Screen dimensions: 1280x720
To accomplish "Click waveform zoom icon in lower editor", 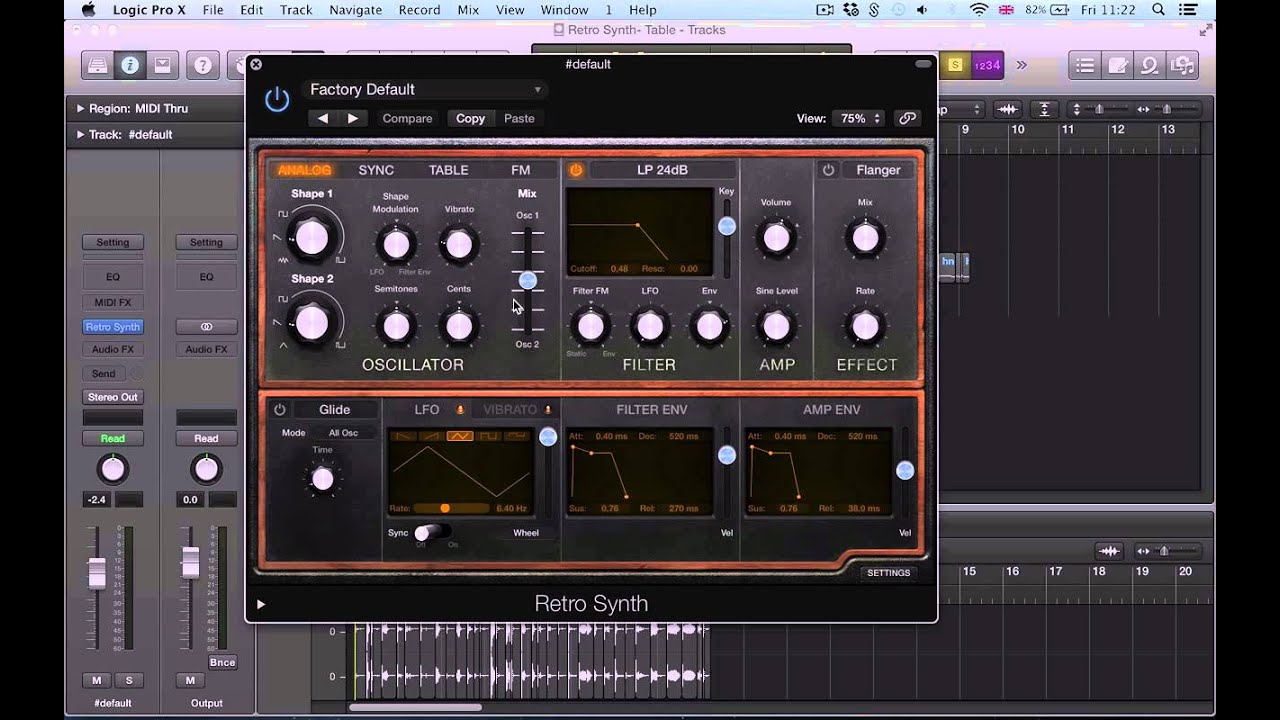I will pyautogui.click(x=1108, y=550).
